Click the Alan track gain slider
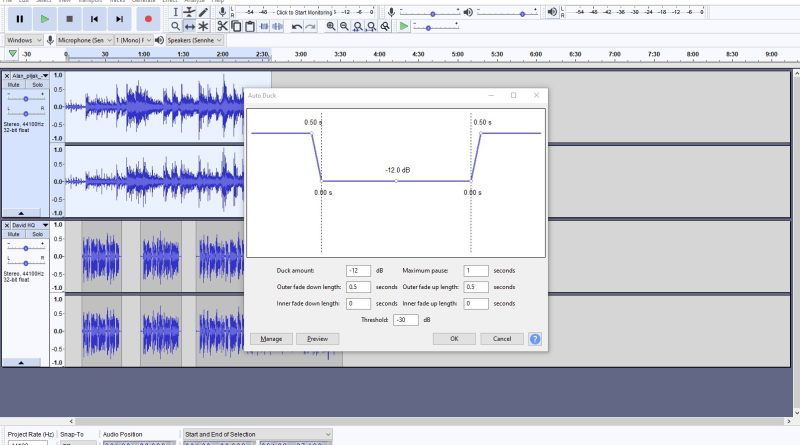The image size is (800, 445). point(25,98)
